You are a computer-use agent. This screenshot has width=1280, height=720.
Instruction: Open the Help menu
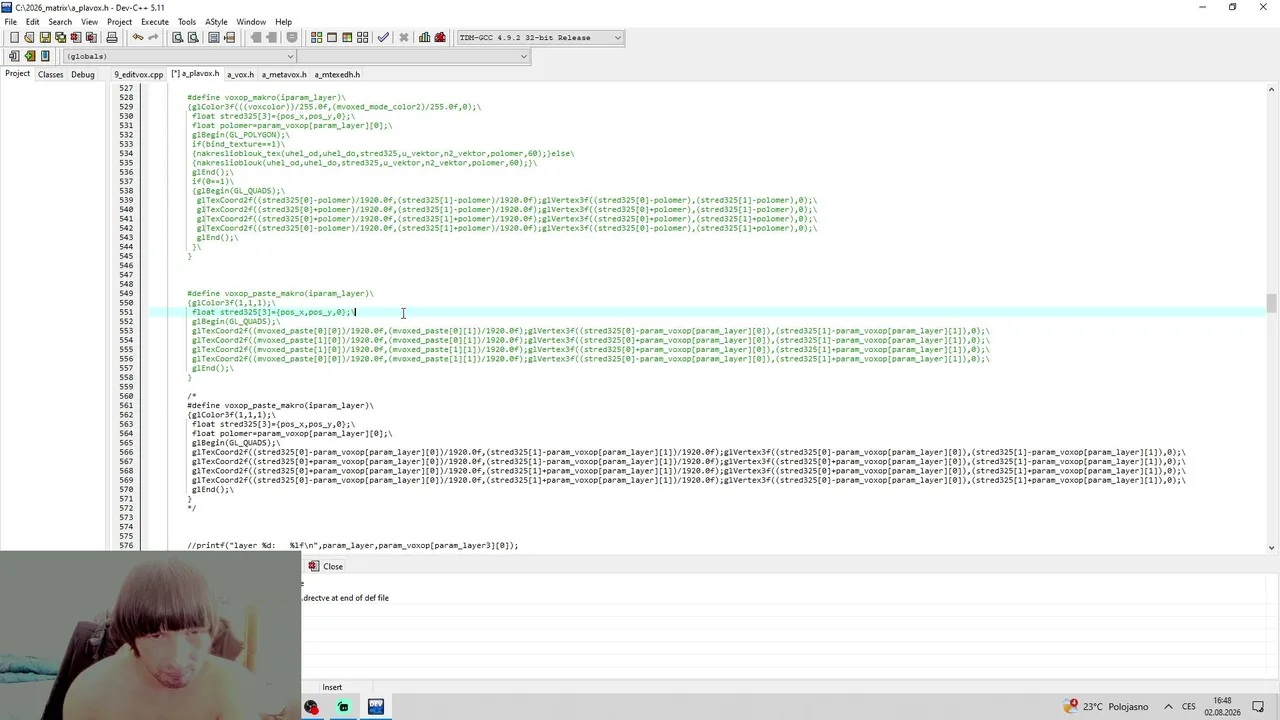tap(283, 21)
